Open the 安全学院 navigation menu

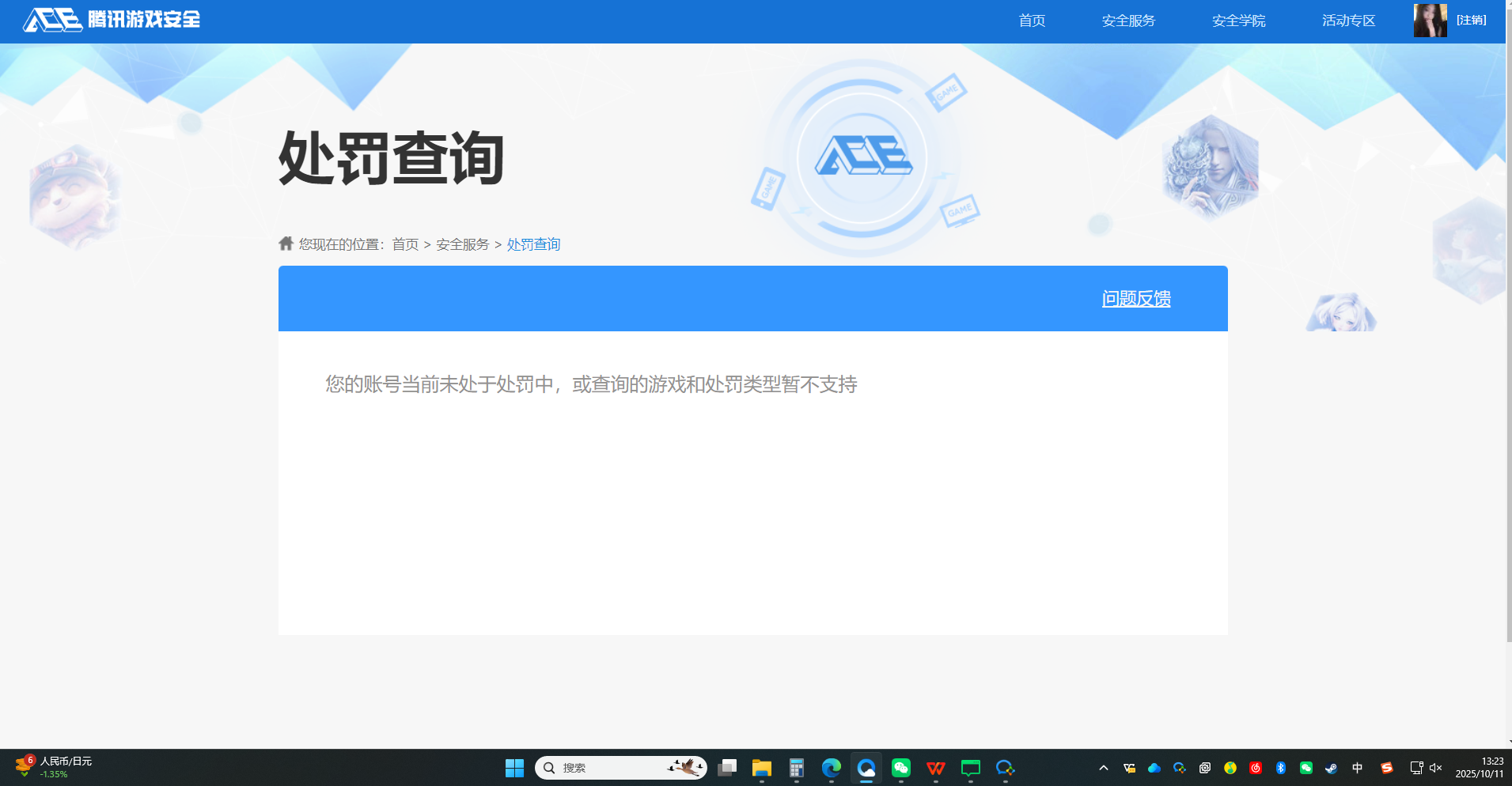1237,21
